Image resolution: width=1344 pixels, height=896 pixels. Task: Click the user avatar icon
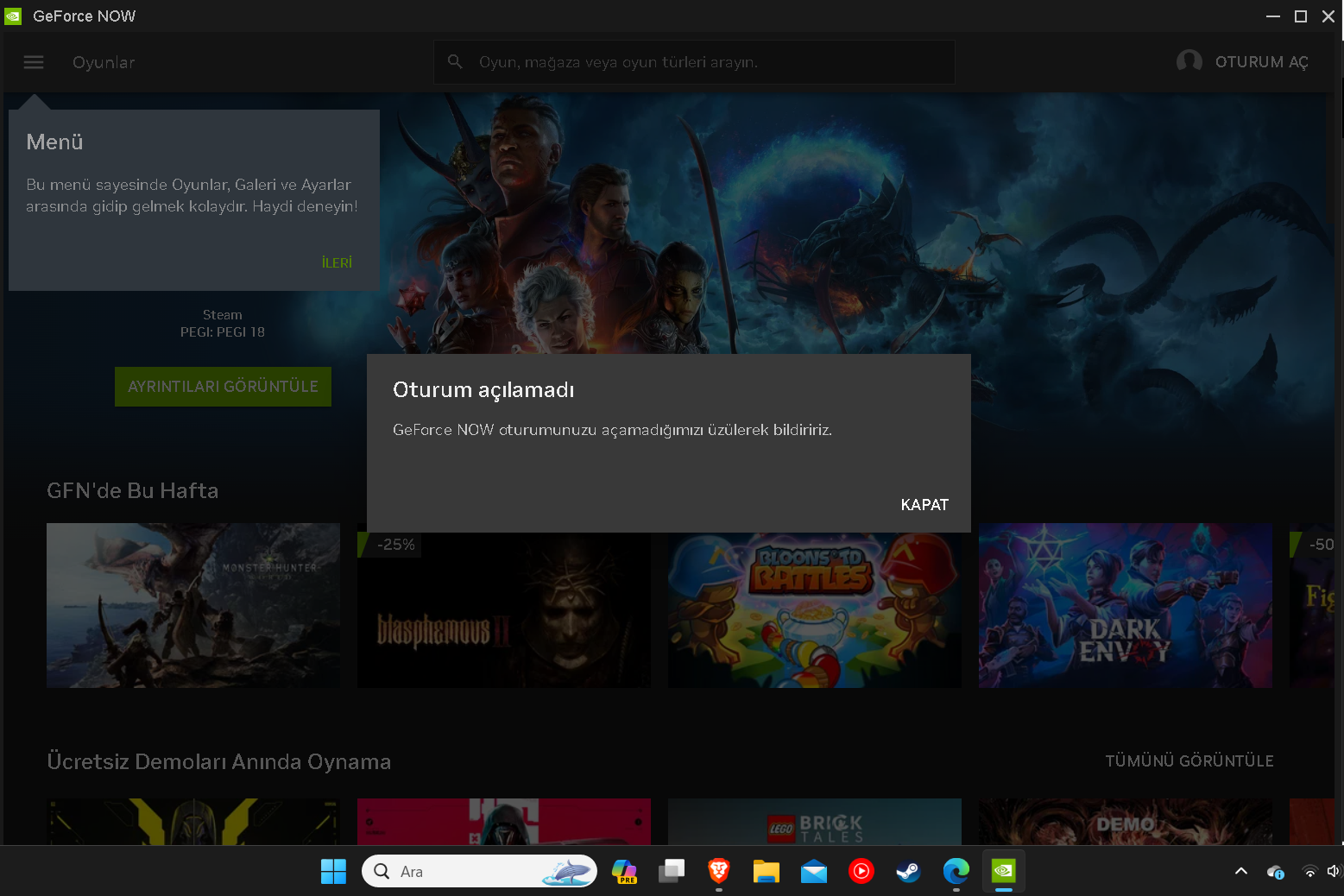[x=1189, y=61]
